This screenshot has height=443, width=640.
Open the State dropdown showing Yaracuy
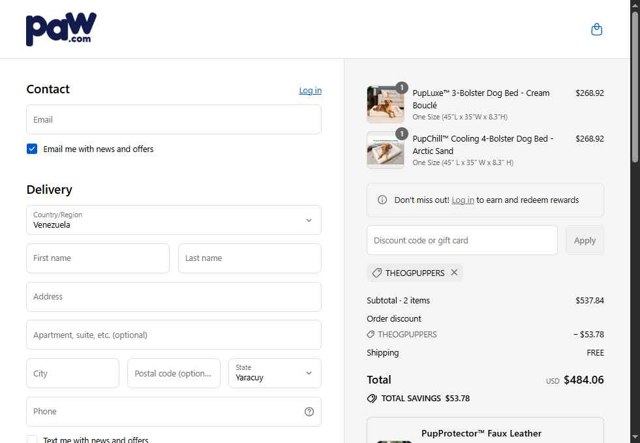click(x=275, y=373)
